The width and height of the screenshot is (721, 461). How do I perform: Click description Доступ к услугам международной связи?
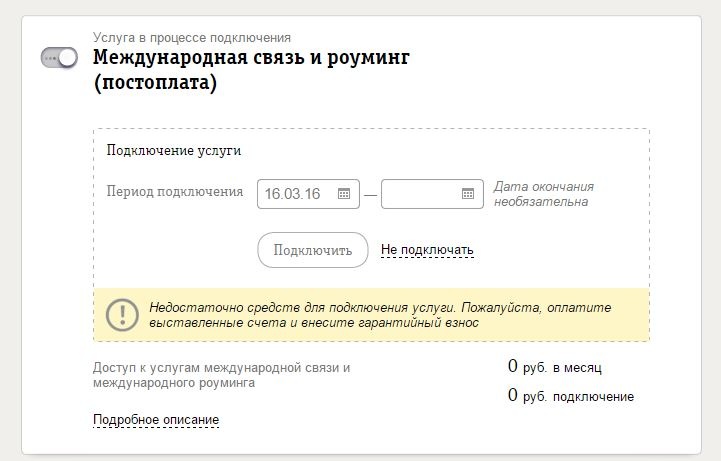221,375
